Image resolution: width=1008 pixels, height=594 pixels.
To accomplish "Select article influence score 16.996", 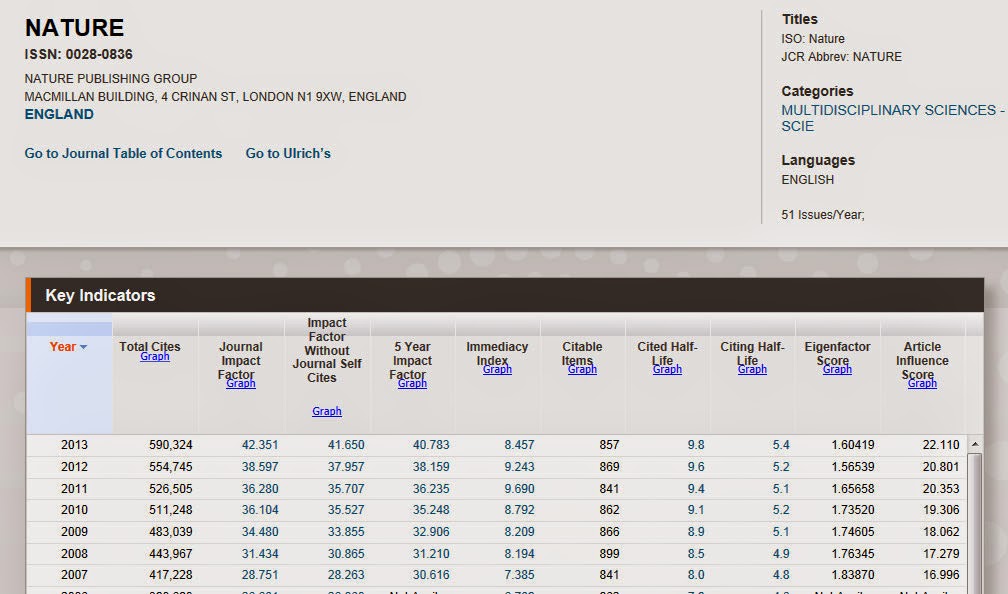I will 940,575.
